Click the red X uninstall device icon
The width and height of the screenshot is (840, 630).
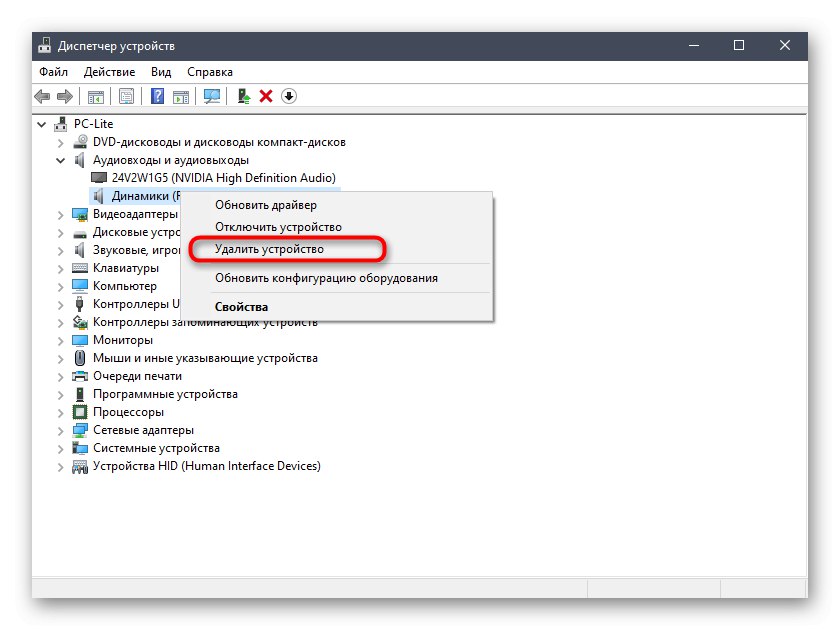click(266, 96)
